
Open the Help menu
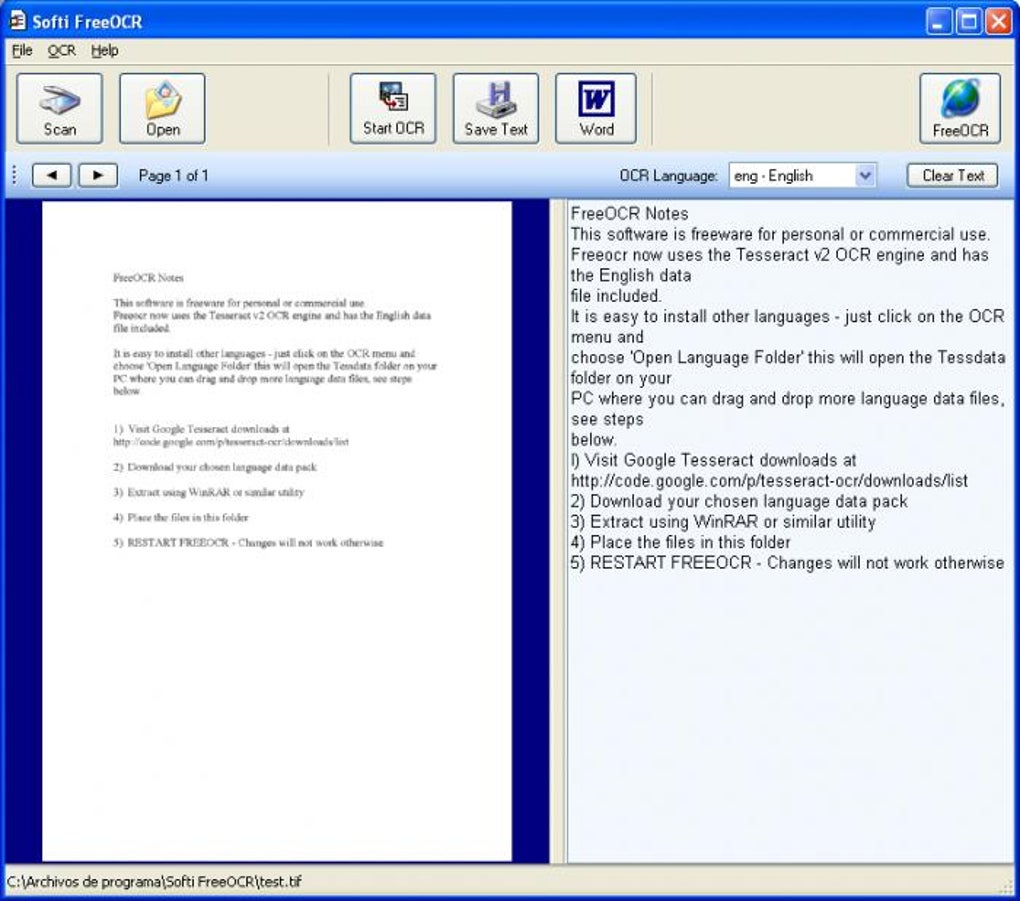coord(104,51)
